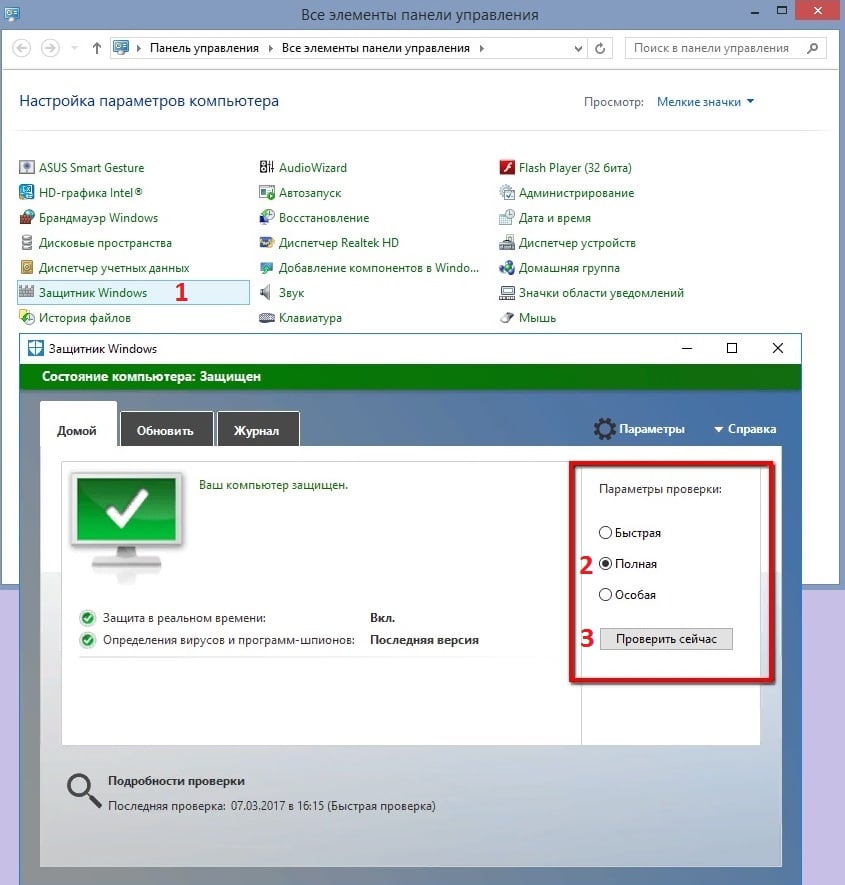Image resolution: width=845 pixels, height=885 pixels.
Task: Open the AudioWizard icon
Action: coord(266,167)
